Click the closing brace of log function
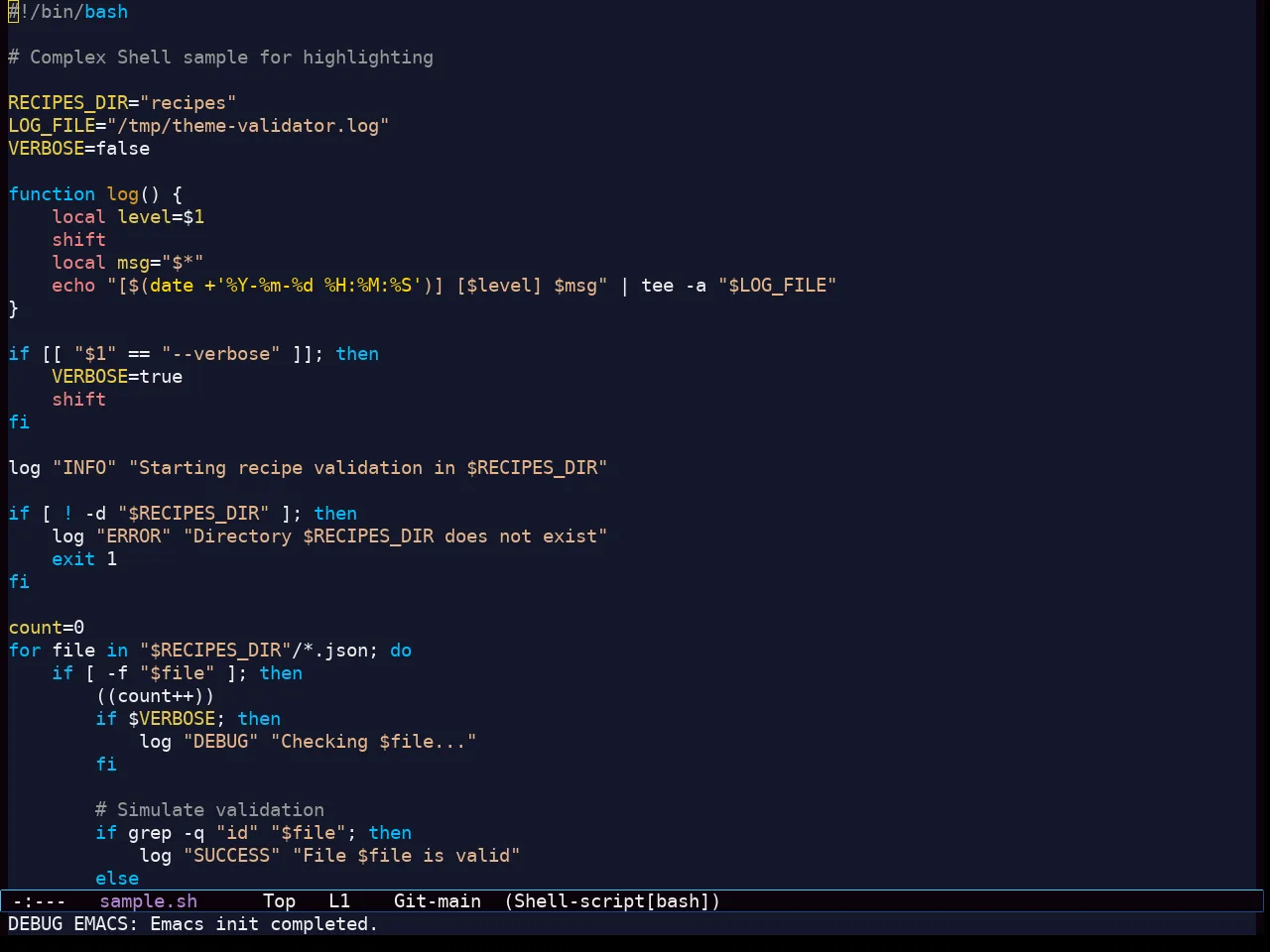 14,308
